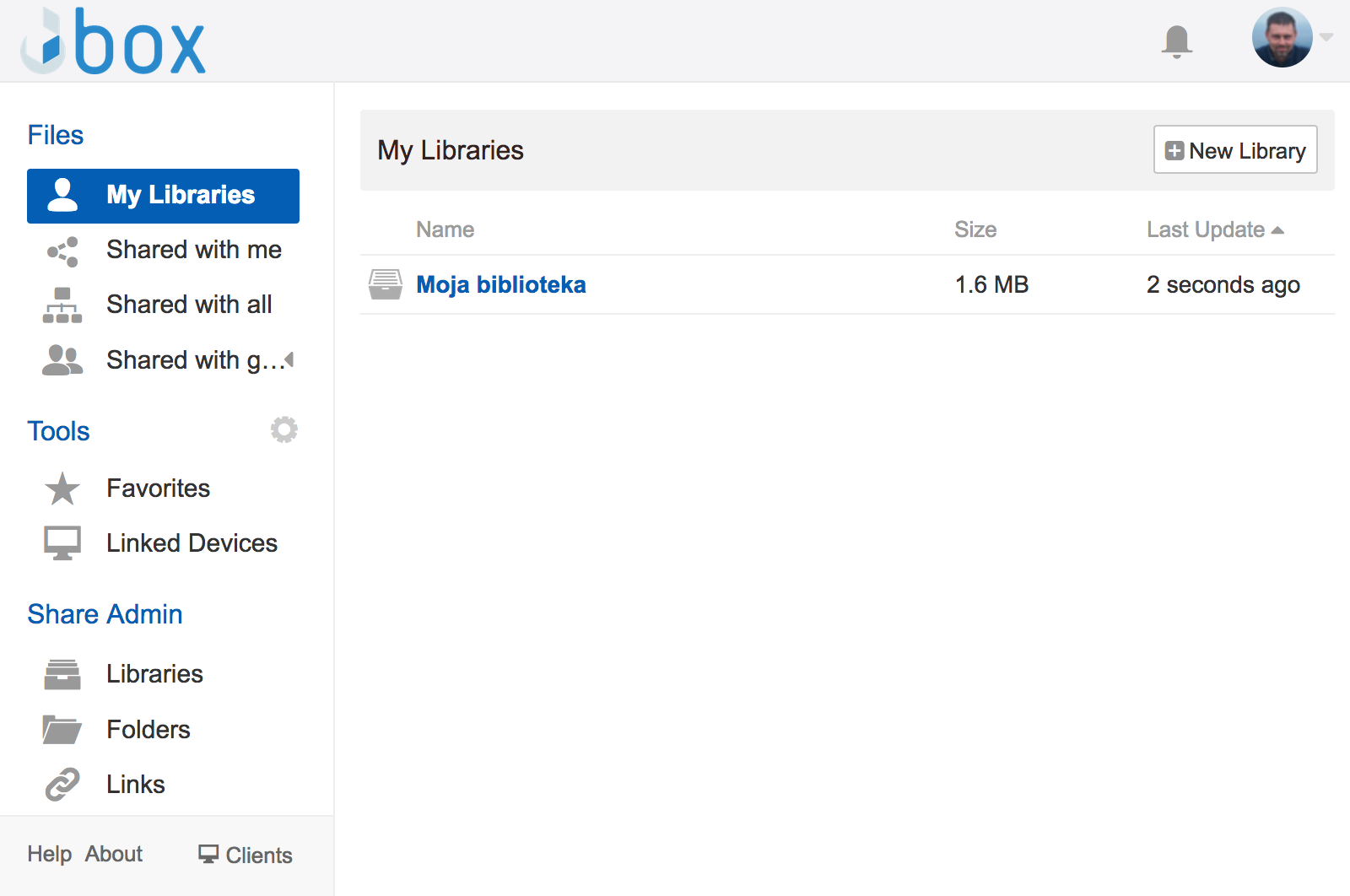Open the About link
The image size is (1350, 896).
114,854
